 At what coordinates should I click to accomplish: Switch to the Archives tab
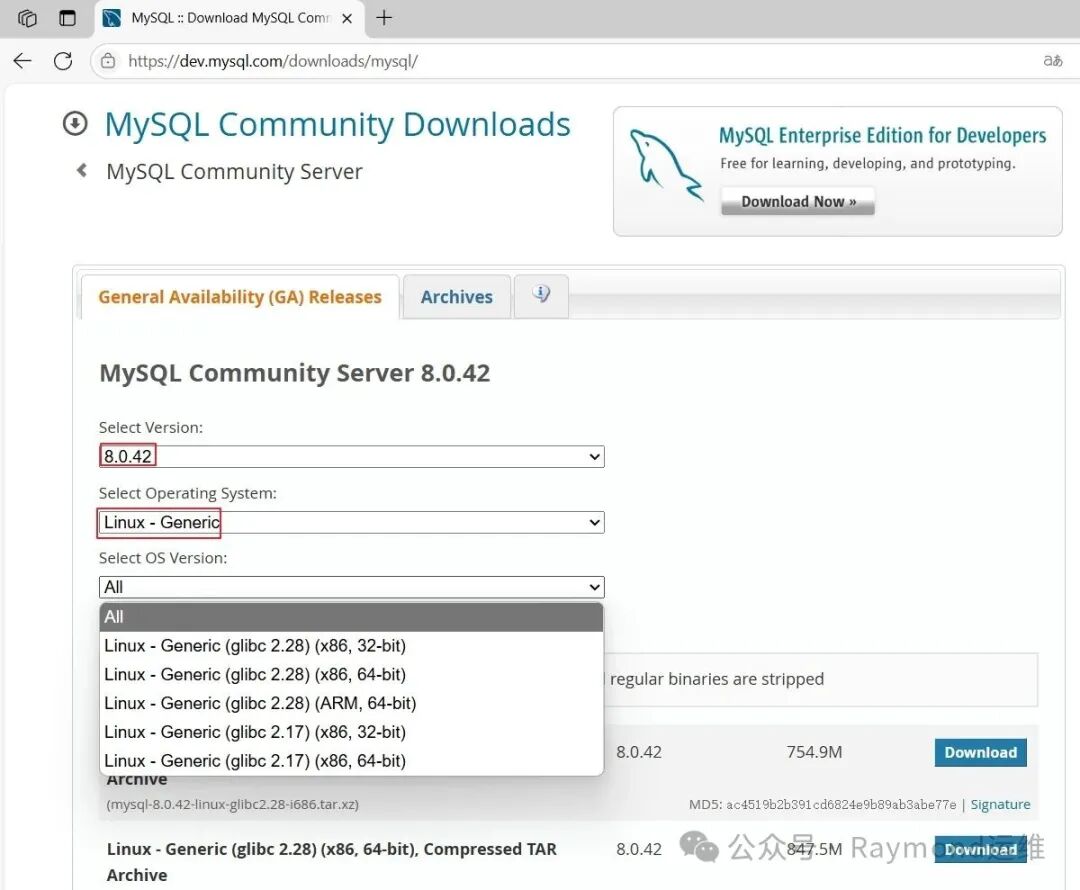click(457, 297)
